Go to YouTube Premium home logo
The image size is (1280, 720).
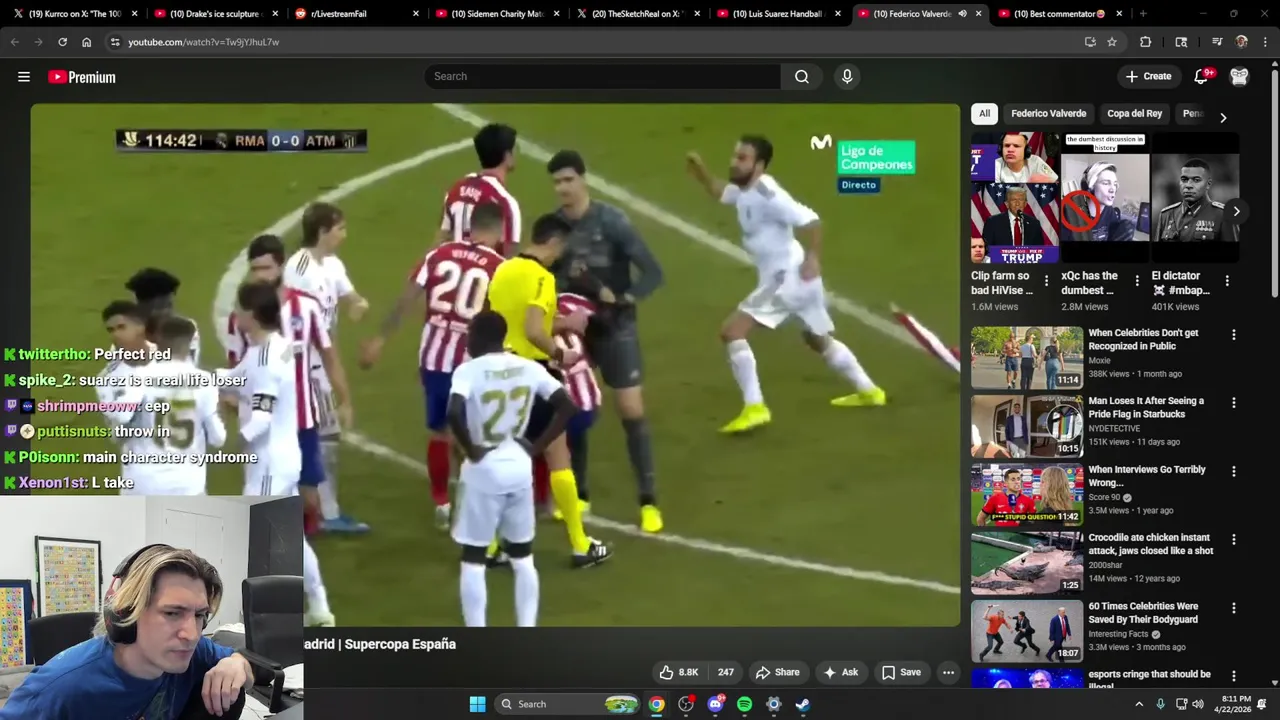tap(82, 77)
